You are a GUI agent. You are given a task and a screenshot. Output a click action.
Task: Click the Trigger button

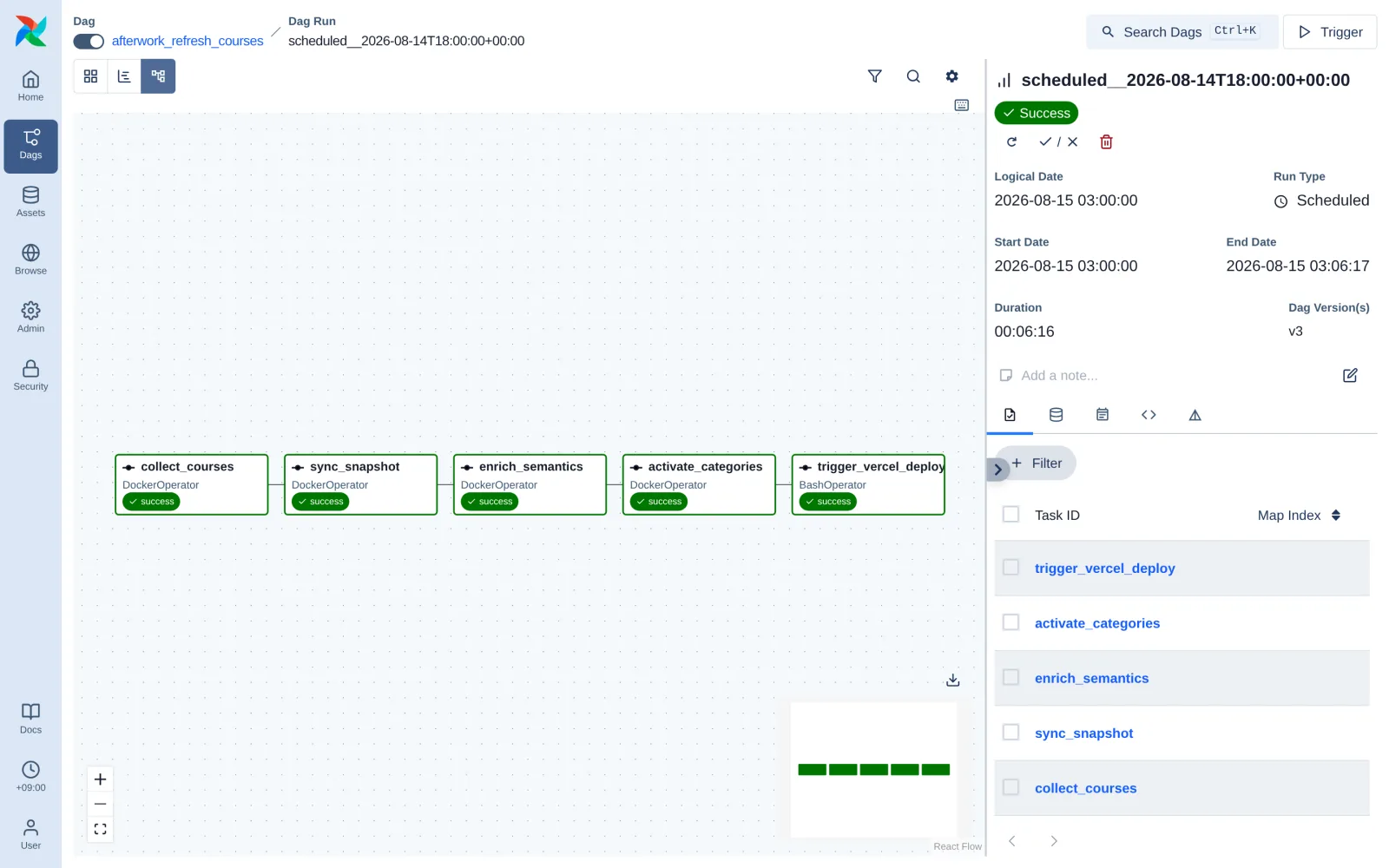point(1330,32)
